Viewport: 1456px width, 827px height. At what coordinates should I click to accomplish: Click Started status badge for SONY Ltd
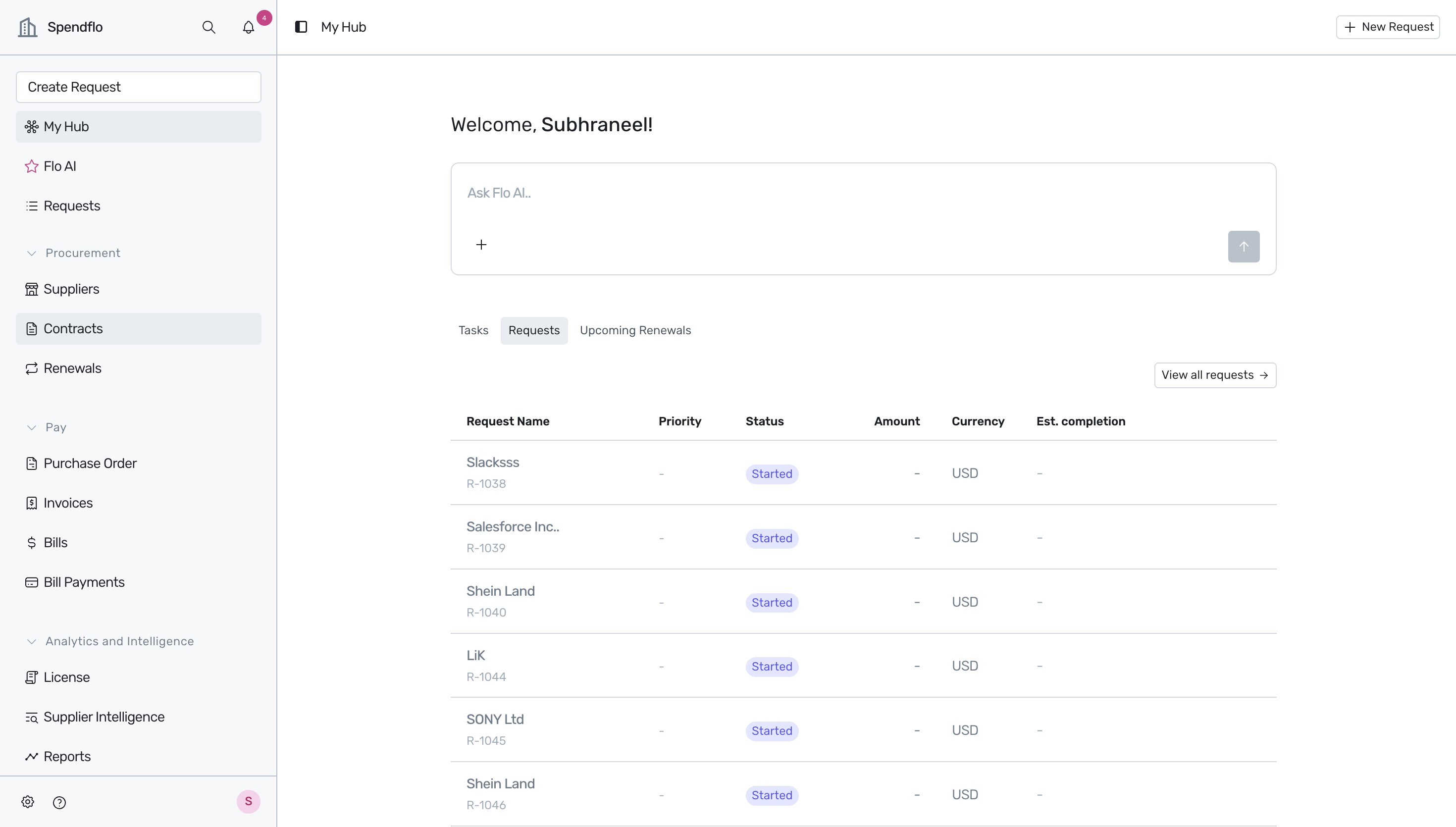772,731
